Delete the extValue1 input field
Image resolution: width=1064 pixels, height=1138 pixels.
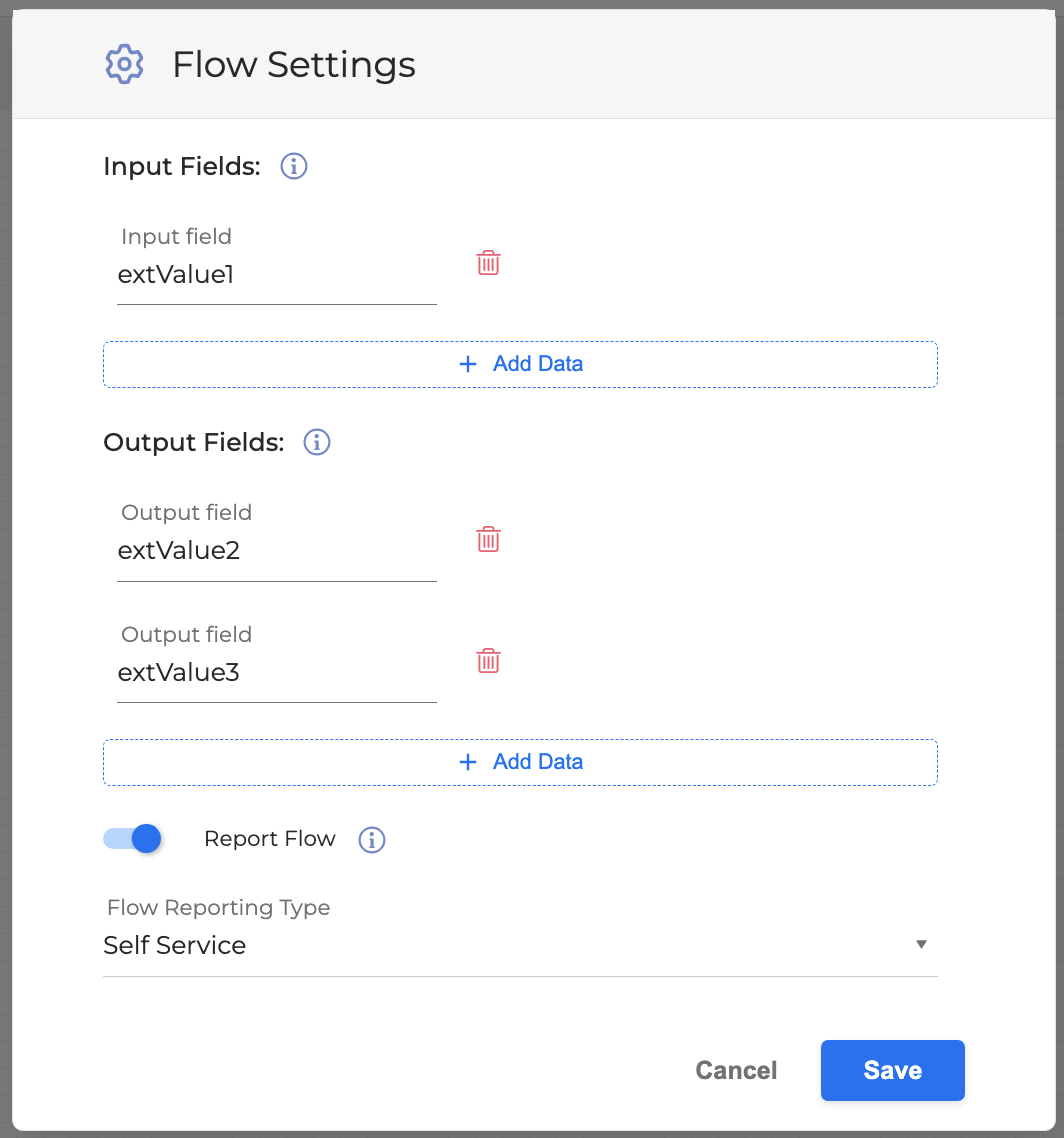488,264
